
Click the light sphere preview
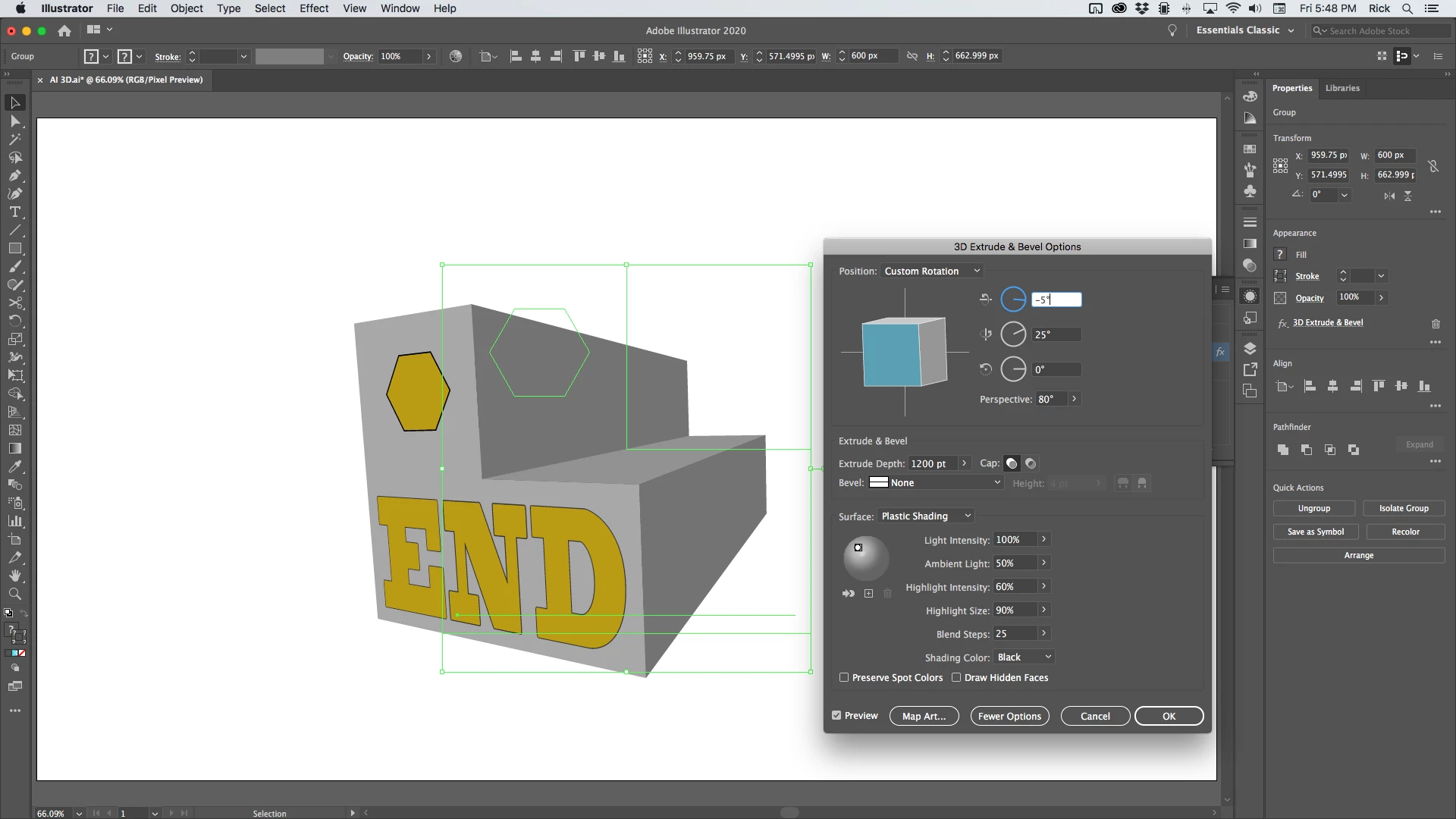click(866, 558)
